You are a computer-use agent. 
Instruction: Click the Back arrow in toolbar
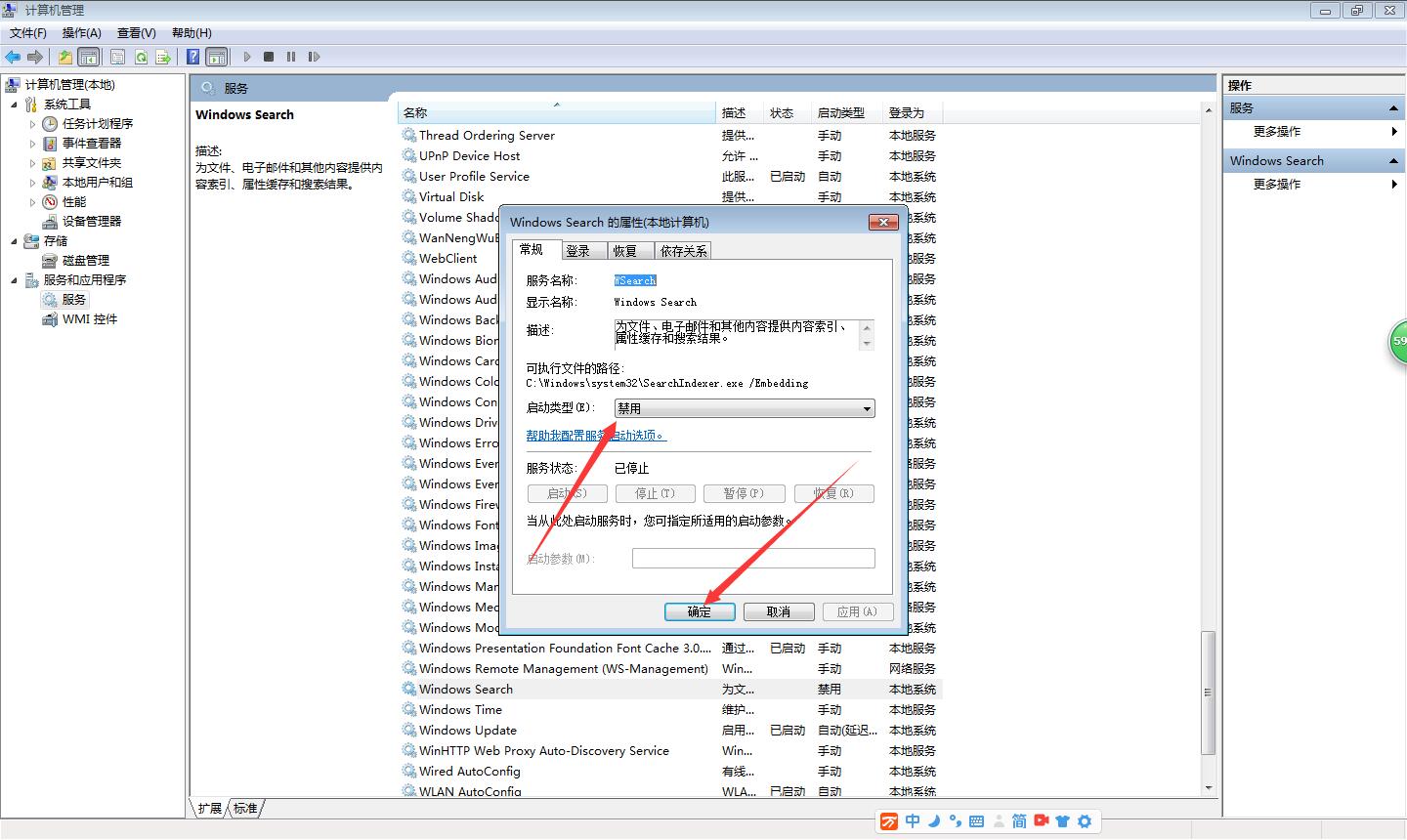pos(13,57)
